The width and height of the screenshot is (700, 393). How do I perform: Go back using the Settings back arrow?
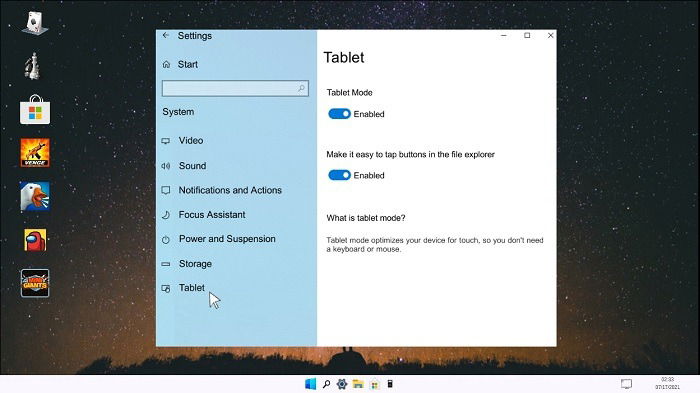(x=166, y=35)
